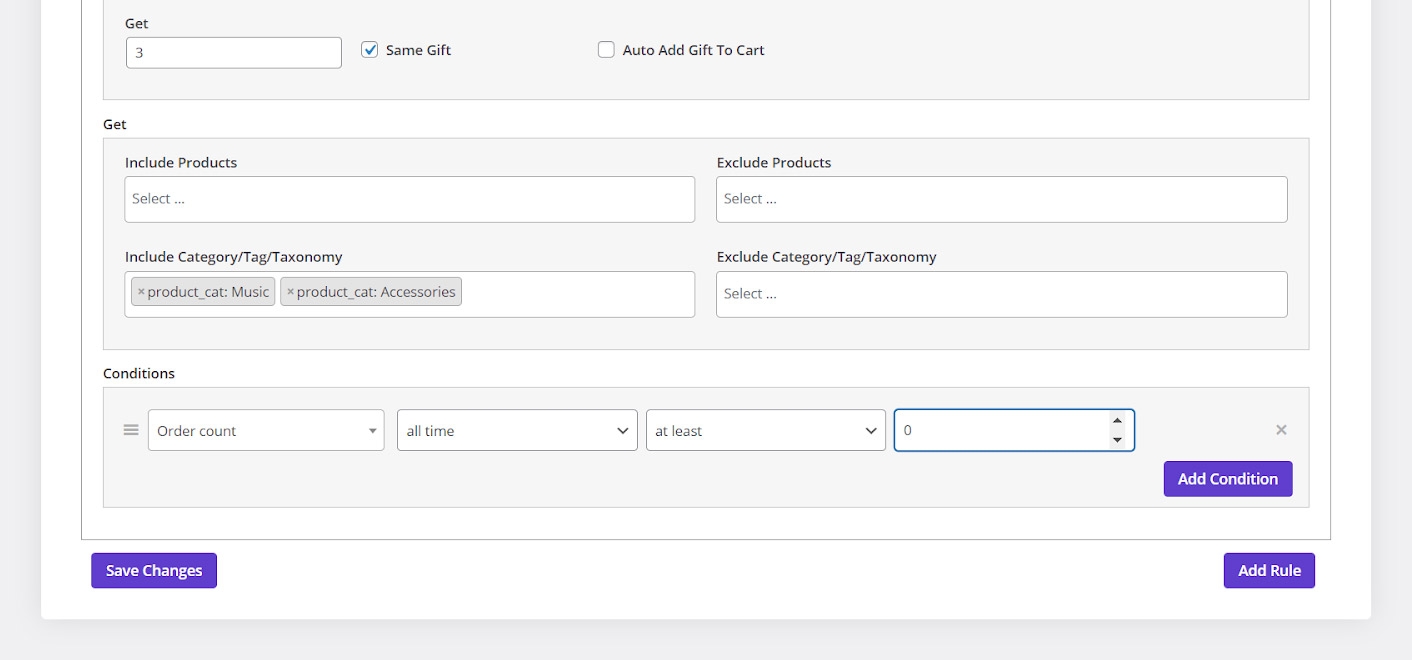Remove the Order count condition row
Screen dimensions: 1412x660
pyautogui.click(x=1281, y=430)
